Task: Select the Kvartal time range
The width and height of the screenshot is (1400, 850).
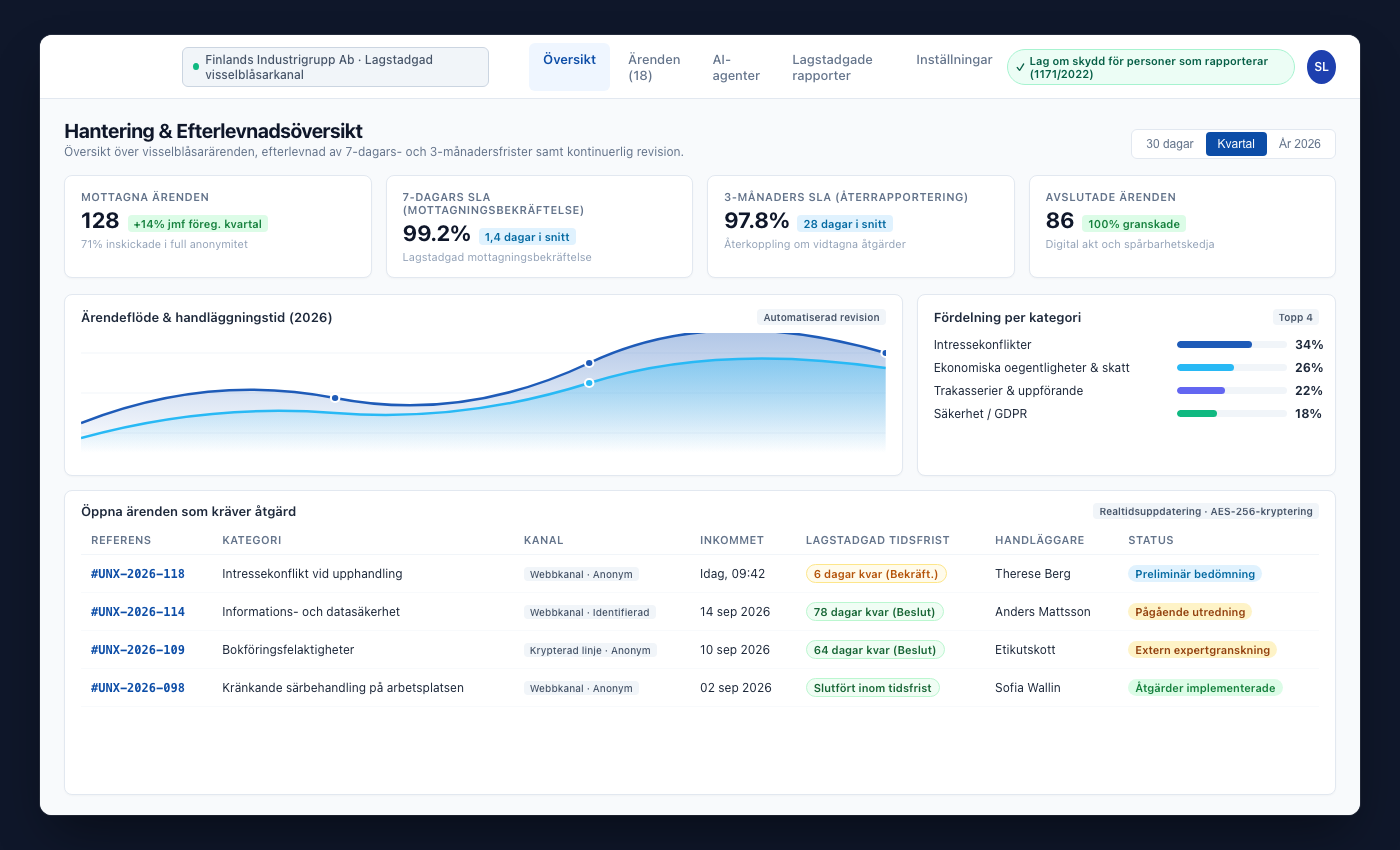Action: tap(1236, 144)
